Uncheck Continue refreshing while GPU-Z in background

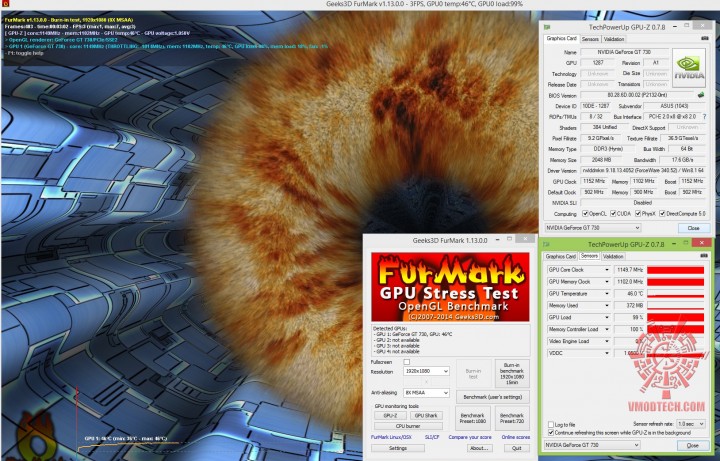[551, 433]
